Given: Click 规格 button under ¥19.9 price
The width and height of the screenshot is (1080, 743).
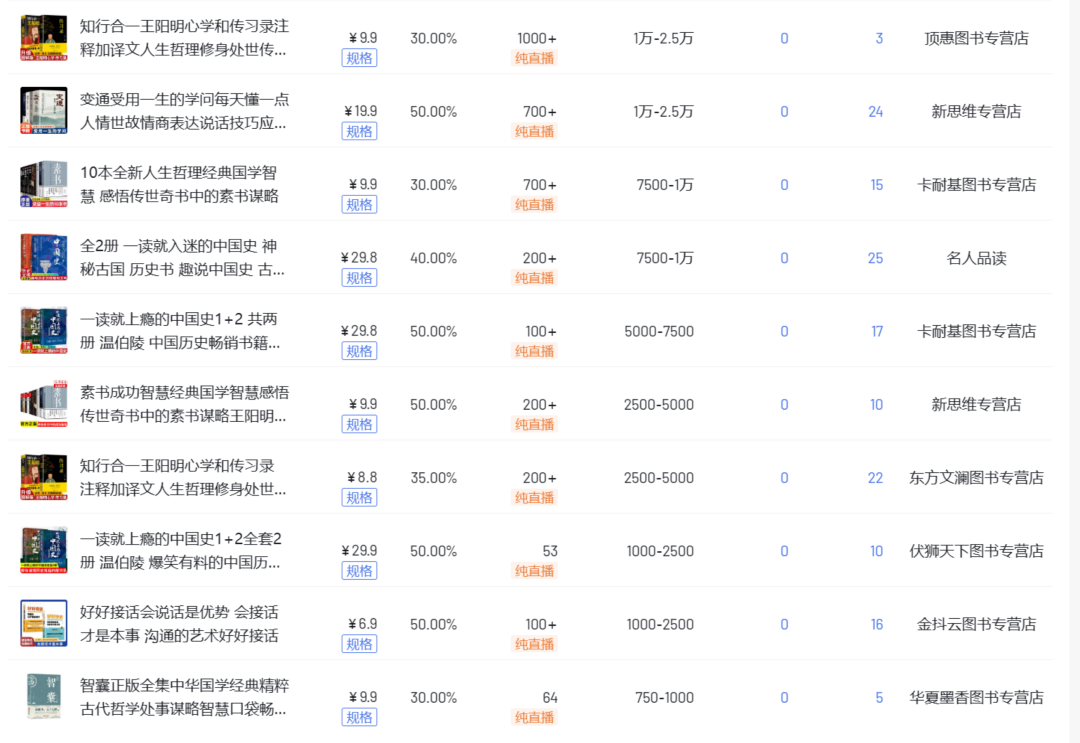Looking at the screenshot, I should coord(360,132).
